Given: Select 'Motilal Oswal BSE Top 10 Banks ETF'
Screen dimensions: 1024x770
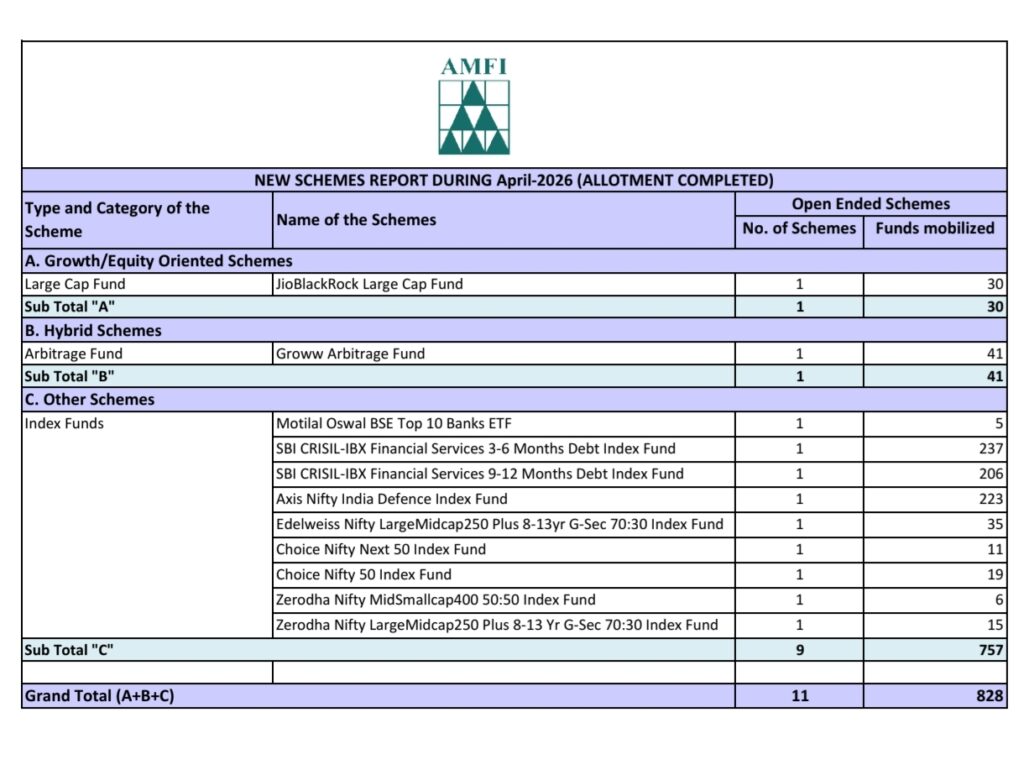Looking at the screenshot, I should pyautogui.click(x=394, y=423).
